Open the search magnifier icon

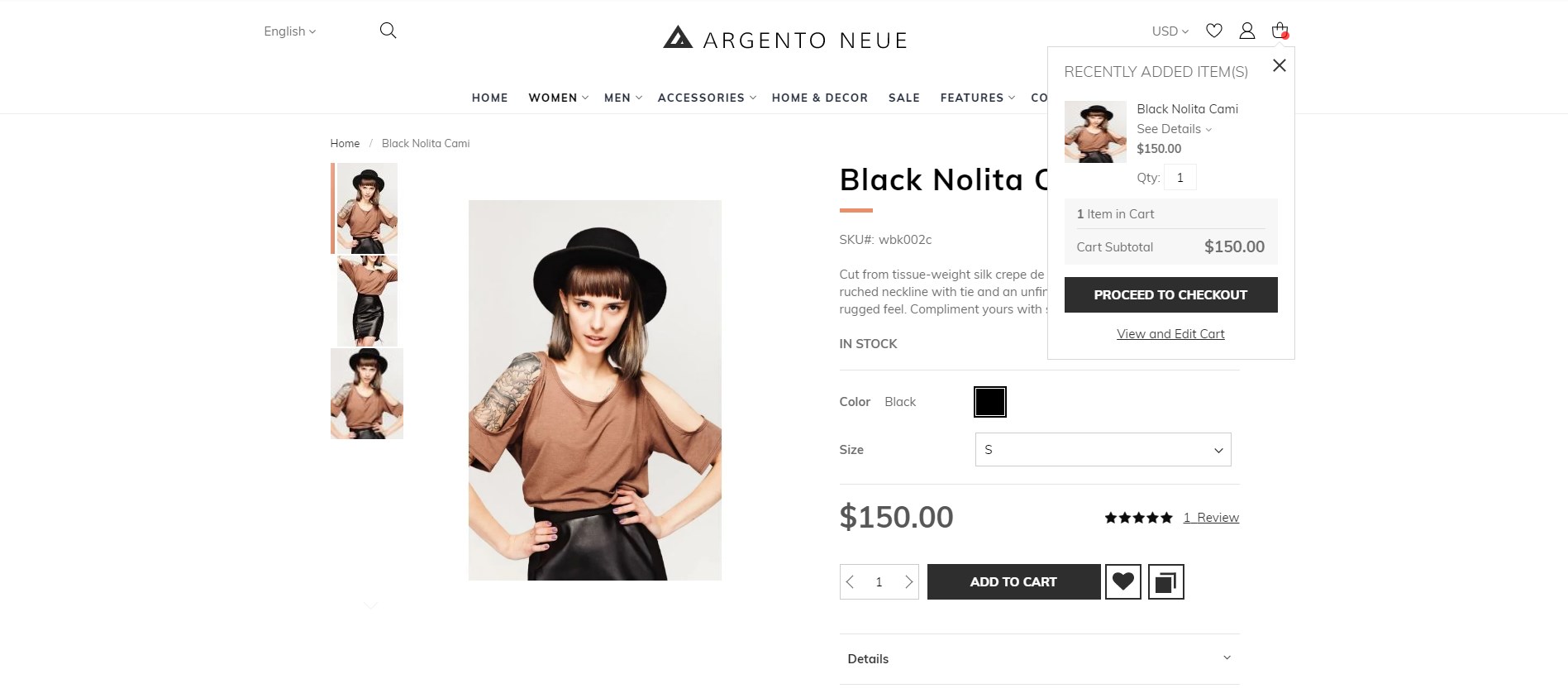tap(388, 31)
